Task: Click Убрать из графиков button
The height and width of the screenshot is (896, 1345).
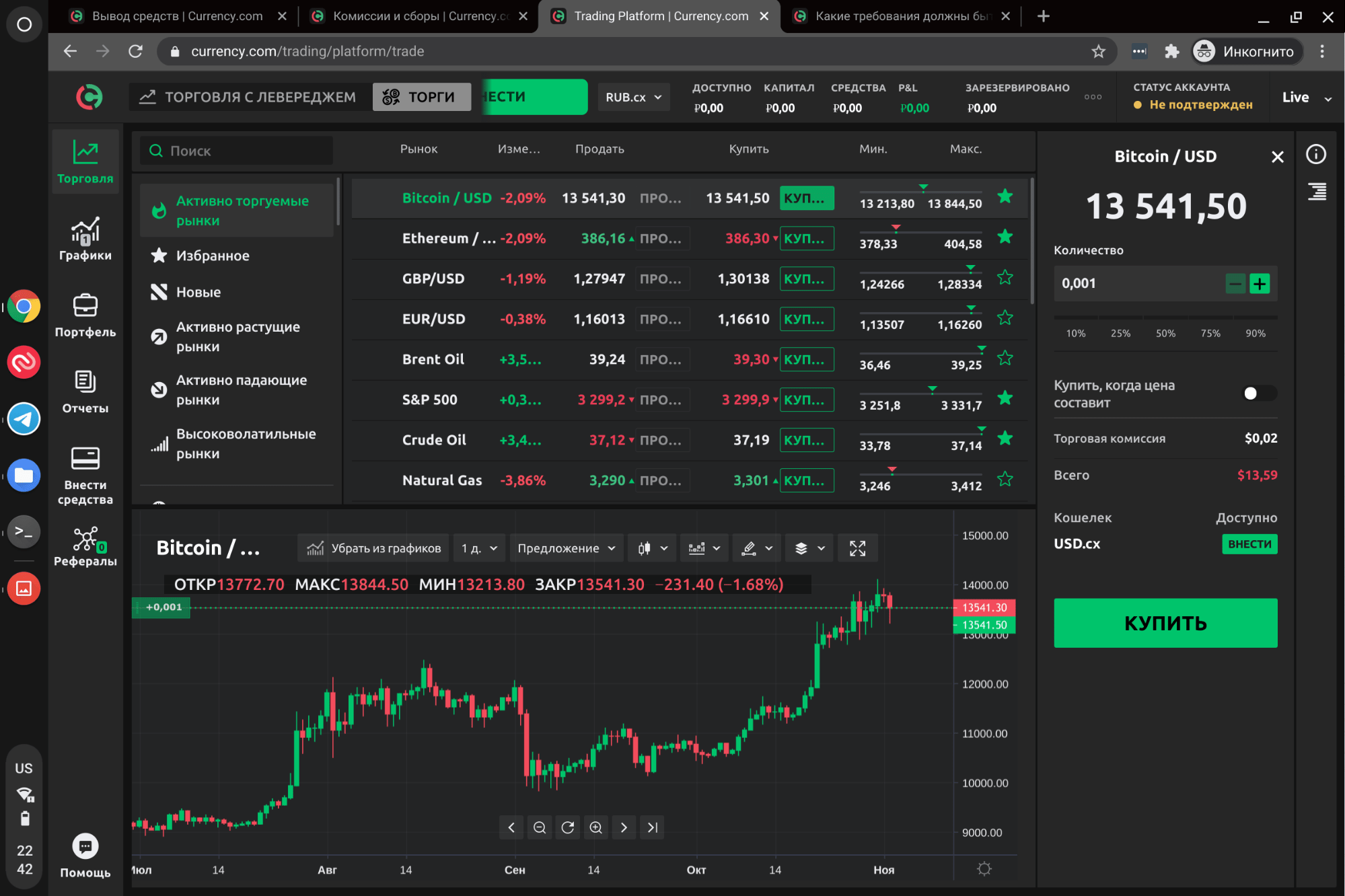Action: coord(373,548)
